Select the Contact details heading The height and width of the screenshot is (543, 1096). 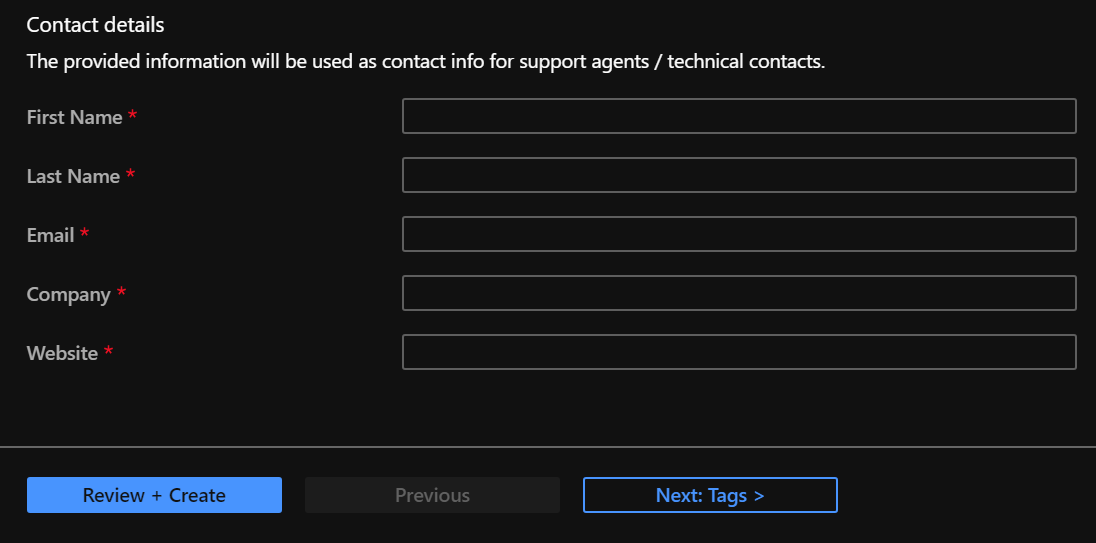click(95, 25)
